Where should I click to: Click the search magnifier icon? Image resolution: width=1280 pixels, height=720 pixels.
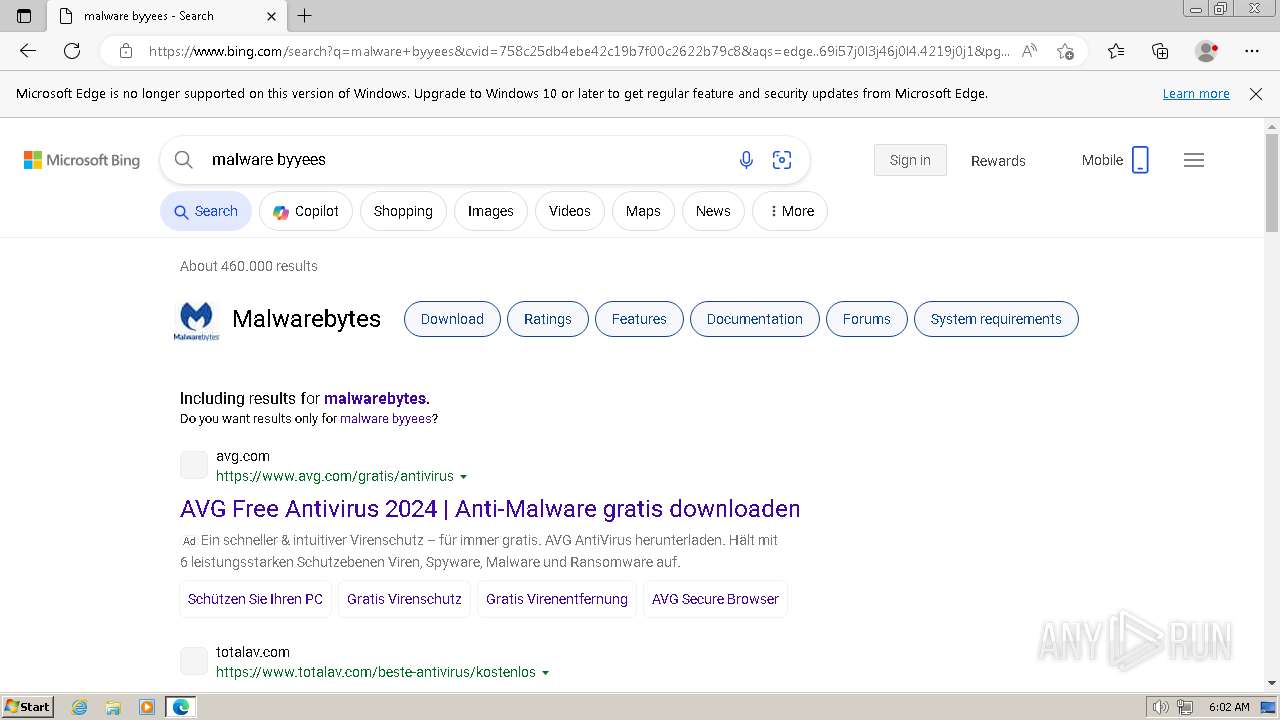point(183,160)
